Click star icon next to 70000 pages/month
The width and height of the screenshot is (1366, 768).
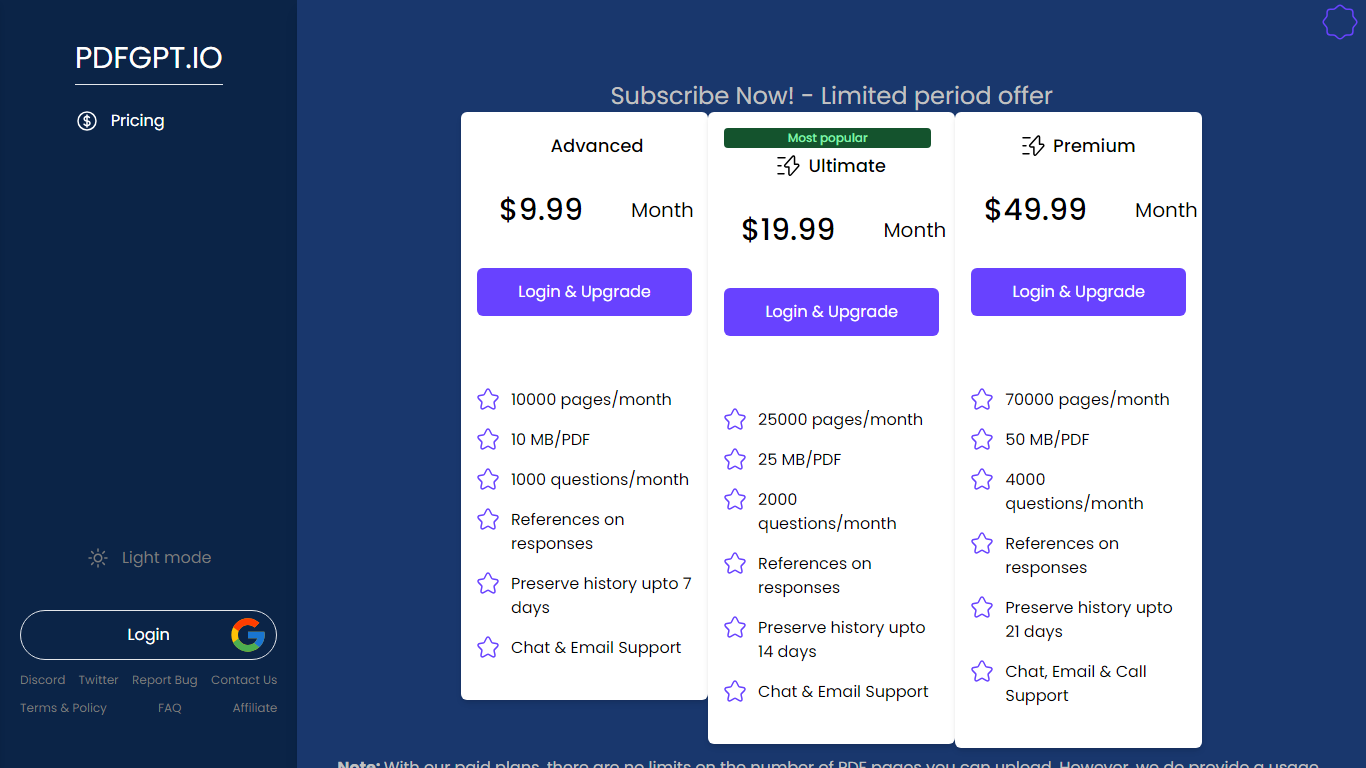click(x=982, y=400)
